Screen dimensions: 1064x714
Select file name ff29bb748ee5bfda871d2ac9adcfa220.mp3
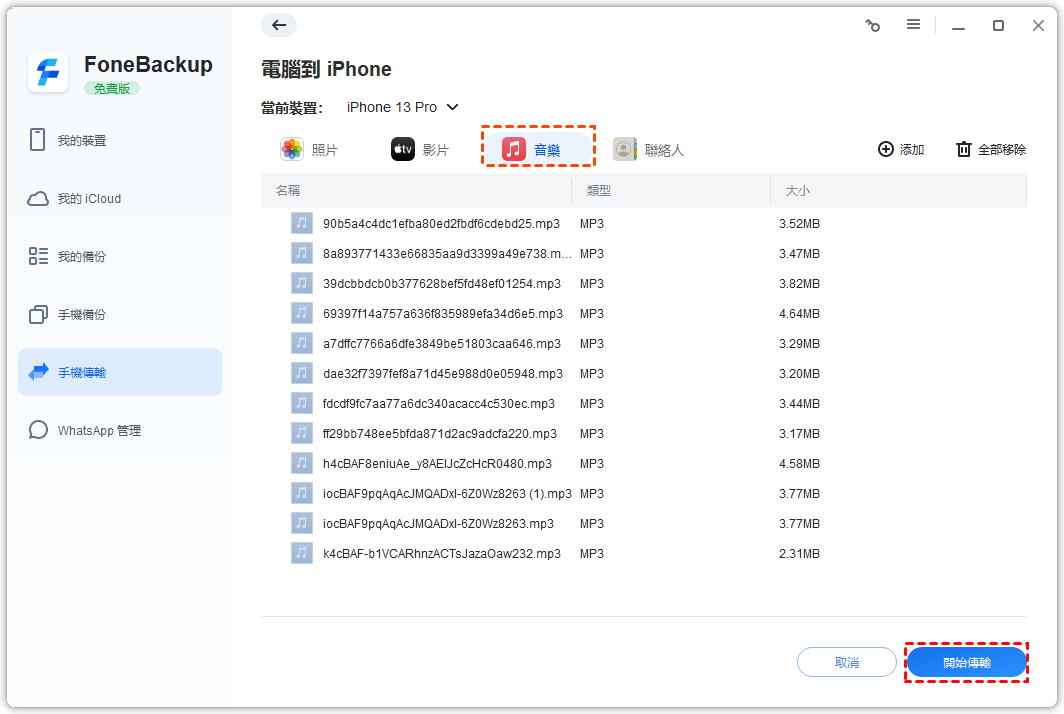tap(440, 433)
